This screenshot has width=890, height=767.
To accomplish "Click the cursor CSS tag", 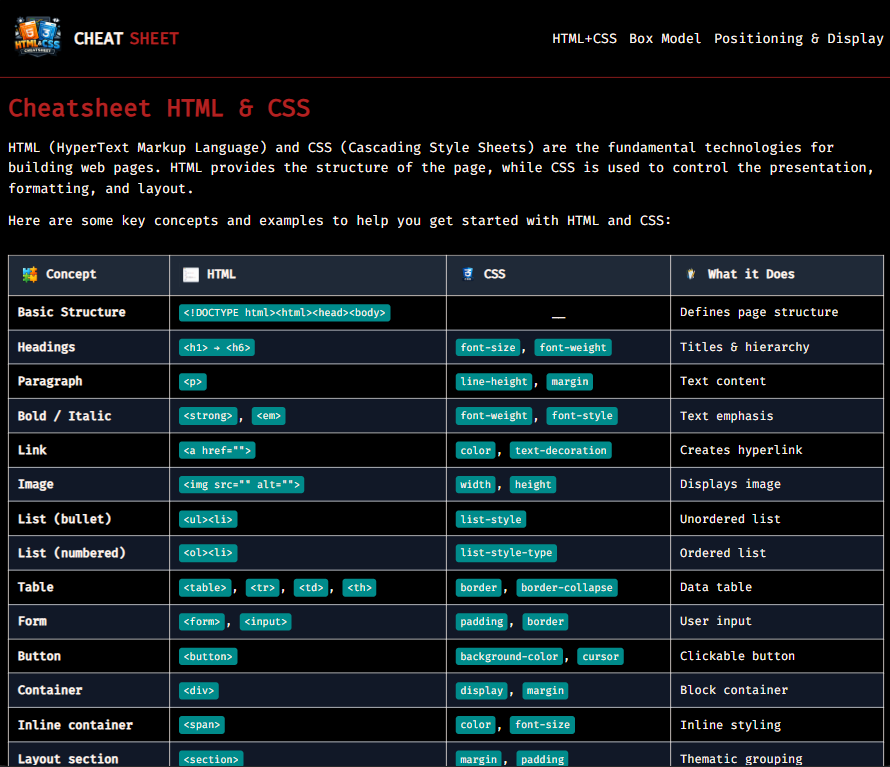I will pyautogui.click(x=601, y=656).
